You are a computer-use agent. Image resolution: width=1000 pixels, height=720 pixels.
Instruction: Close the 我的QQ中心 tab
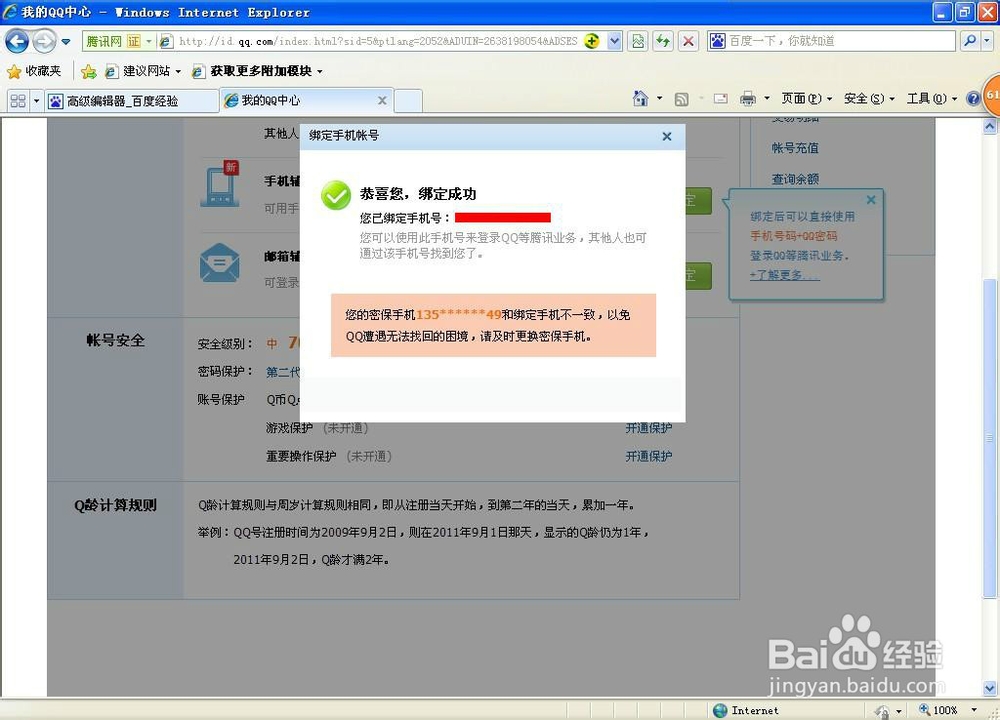click(x=382, y=100)
